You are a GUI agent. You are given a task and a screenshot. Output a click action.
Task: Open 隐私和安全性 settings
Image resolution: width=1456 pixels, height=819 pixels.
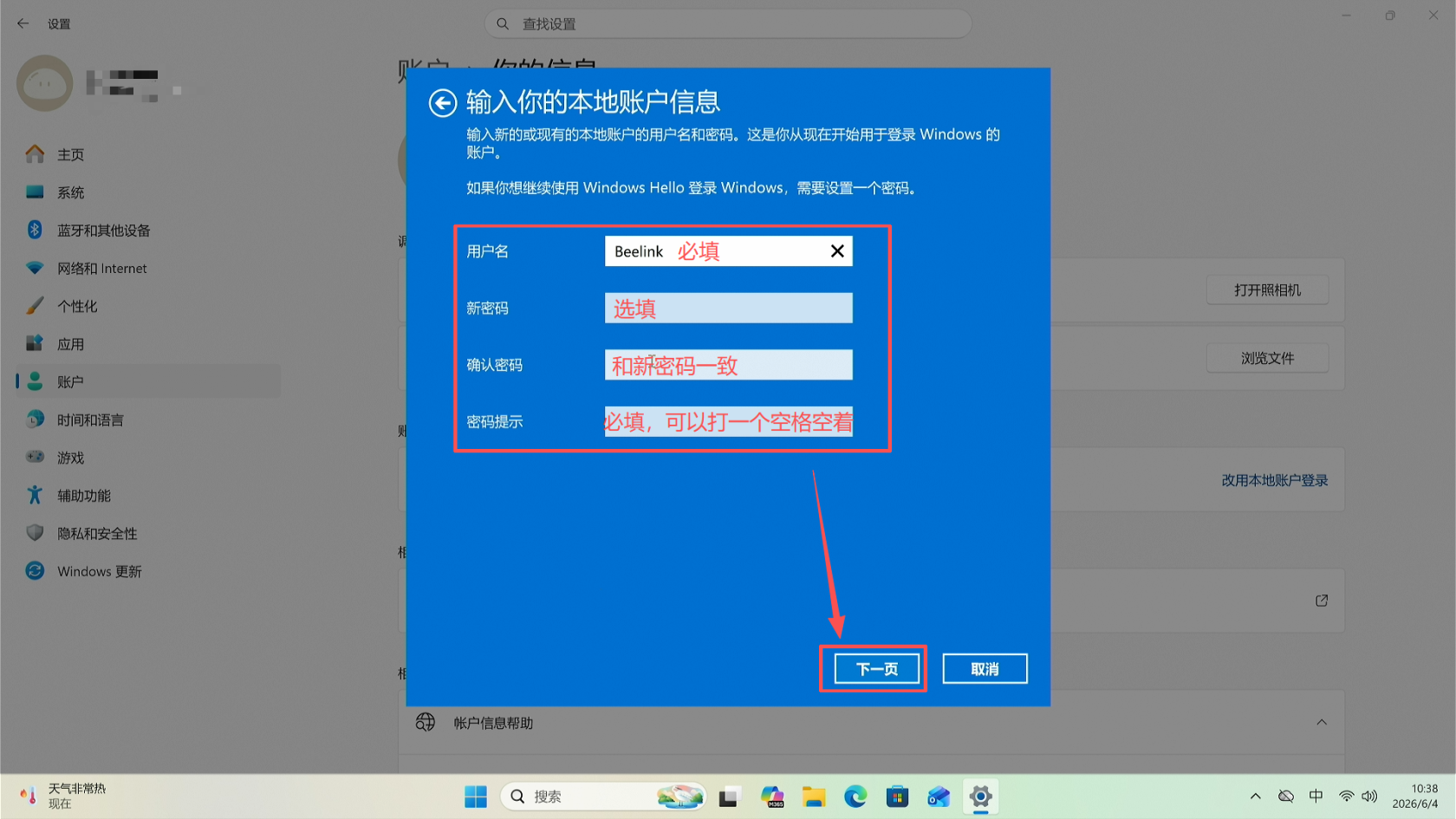coord(147,533)
